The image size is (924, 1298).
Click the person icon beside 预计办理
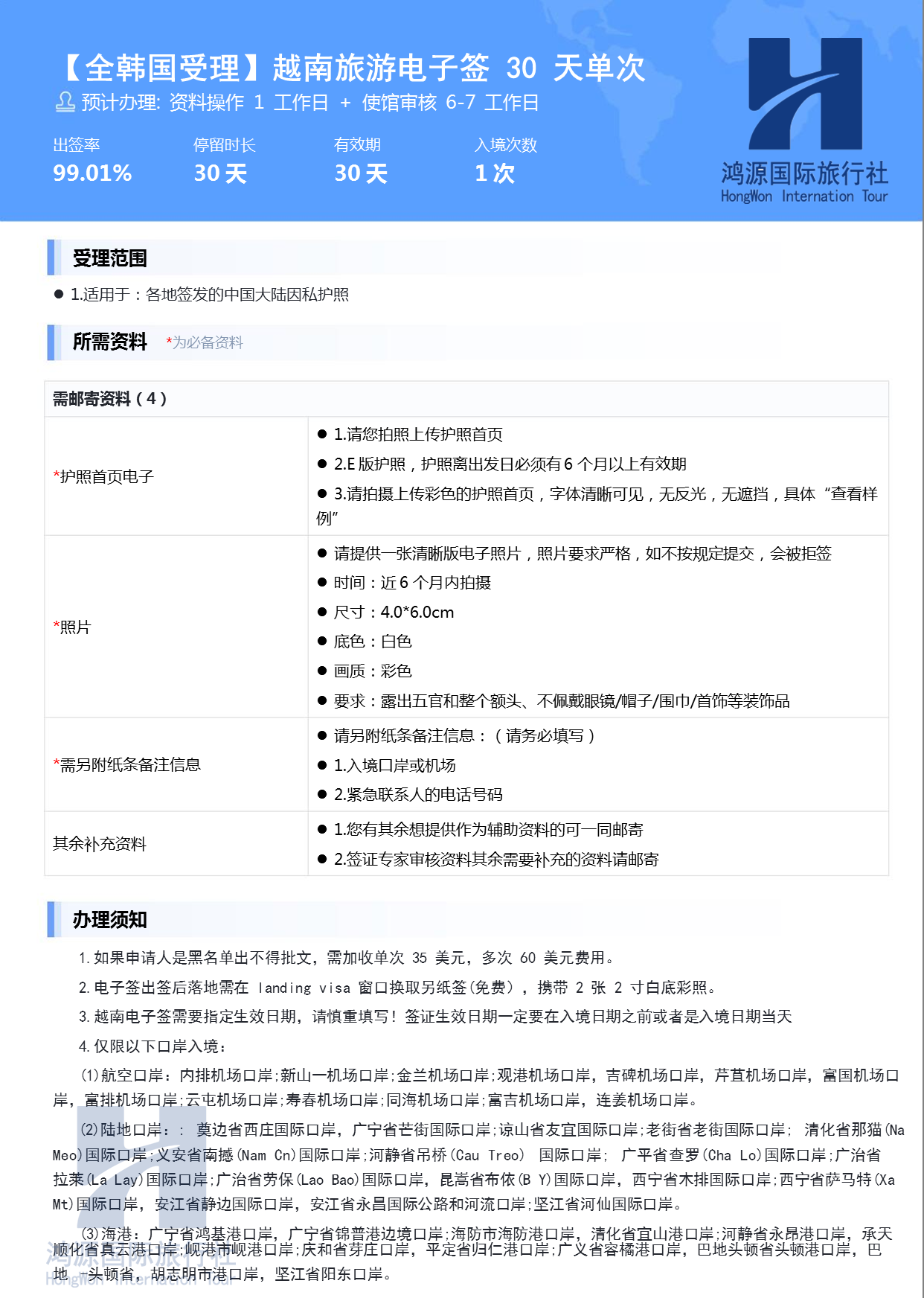coord(65,102)
